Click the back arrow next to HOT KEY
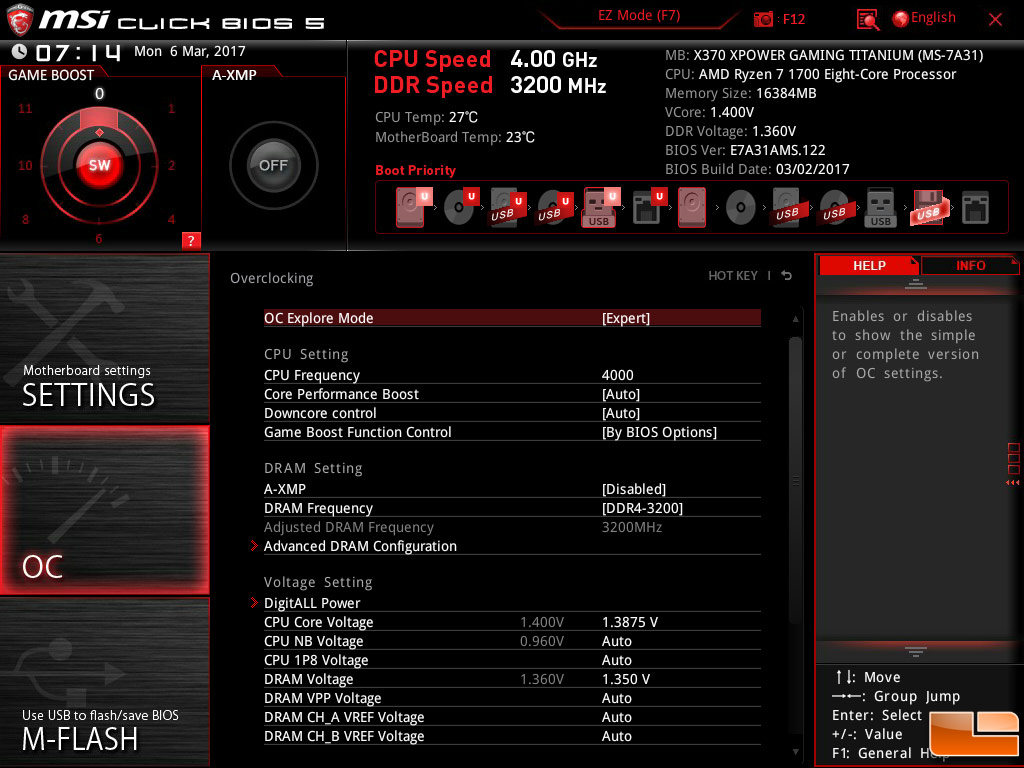 pos(787,276)
